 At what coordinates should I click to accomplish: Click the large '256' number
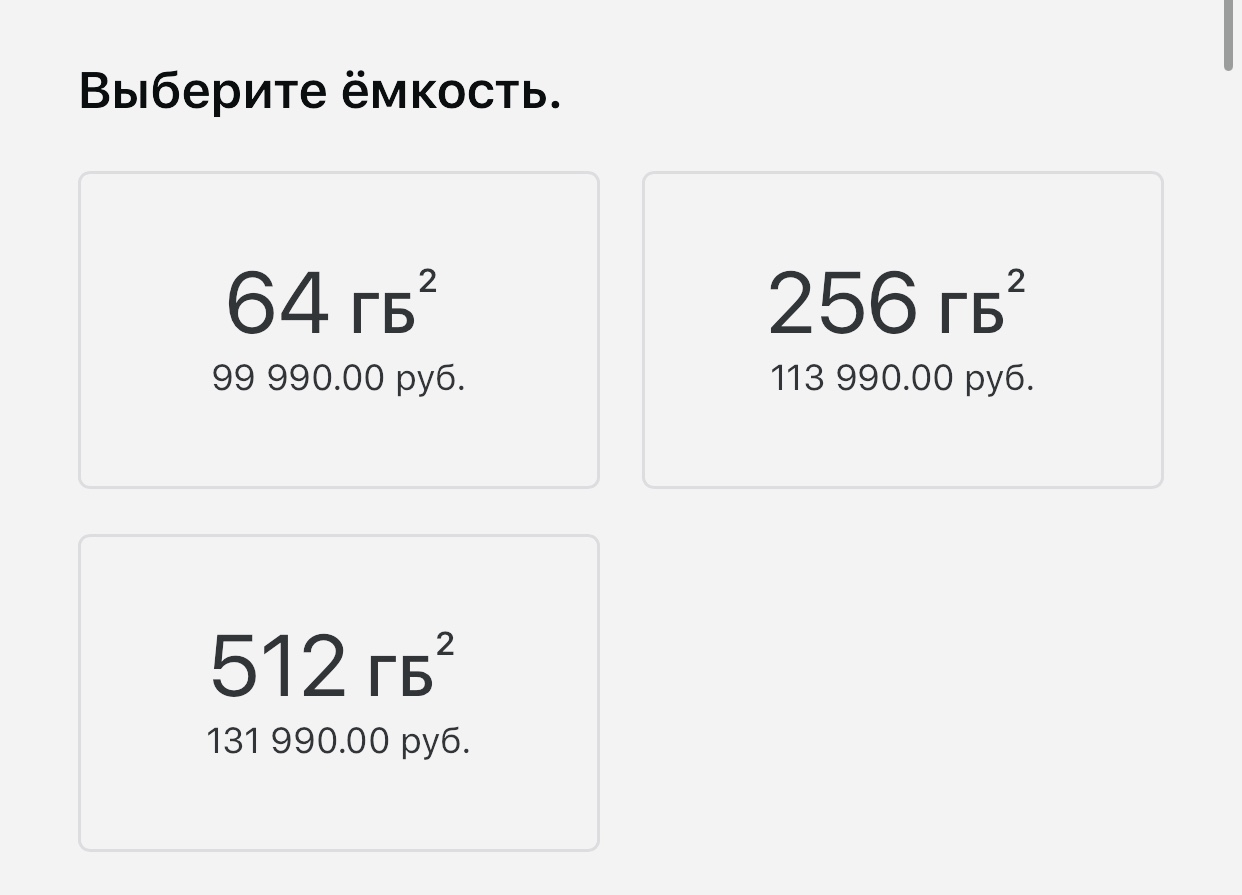coord(842,304)
